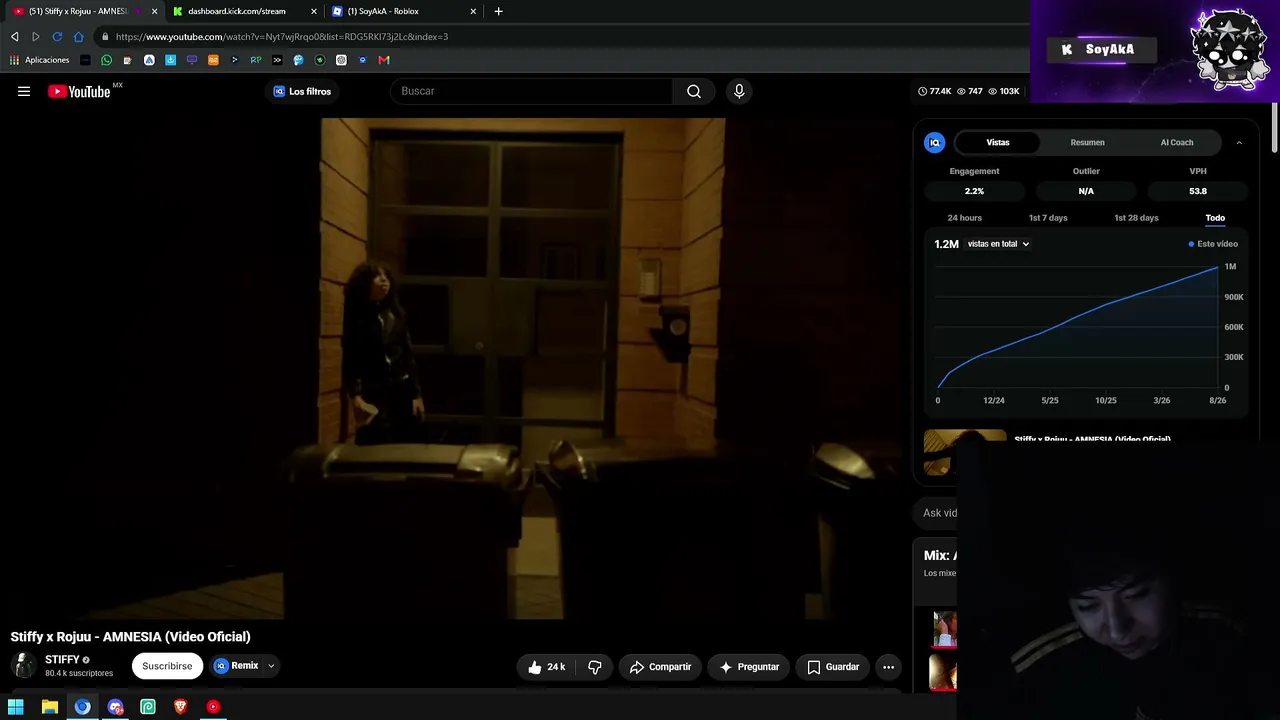Click the Suscribirse button
This screenshot has width=1280, height=720.
(167, 666)
